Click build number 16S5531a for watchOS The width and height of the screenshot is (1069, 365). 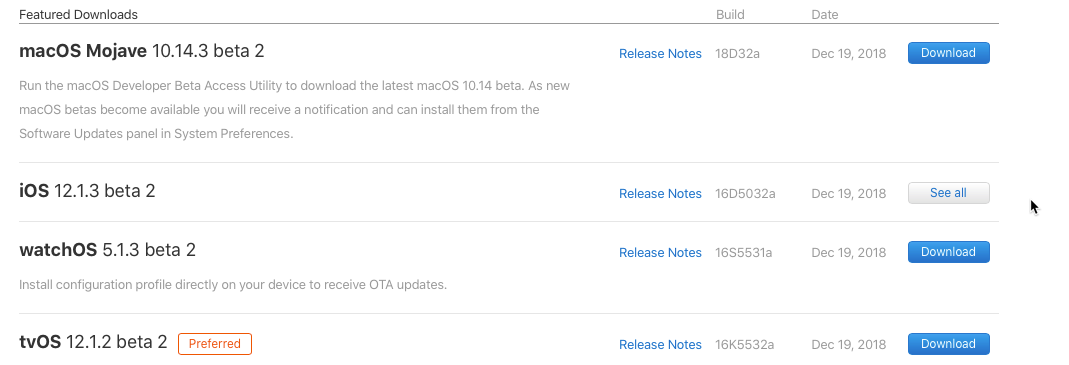pos(744,252)
